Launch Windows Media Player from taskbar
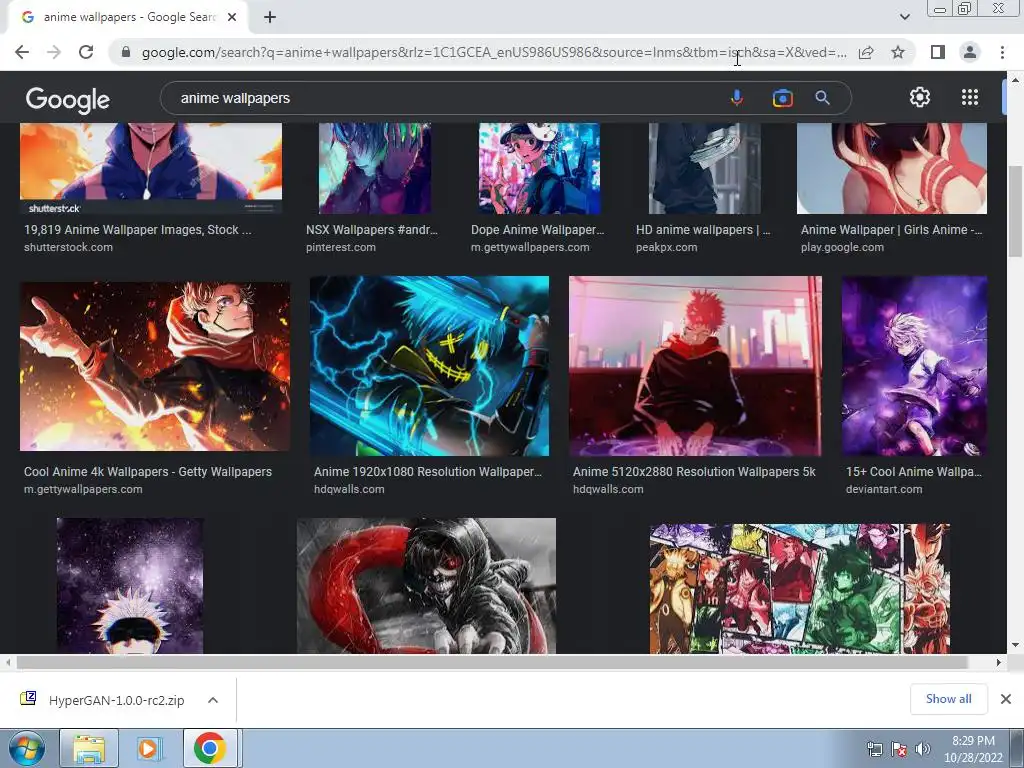Image resolution: width=1024 pixels, height=768 pixels. point(150,748)
